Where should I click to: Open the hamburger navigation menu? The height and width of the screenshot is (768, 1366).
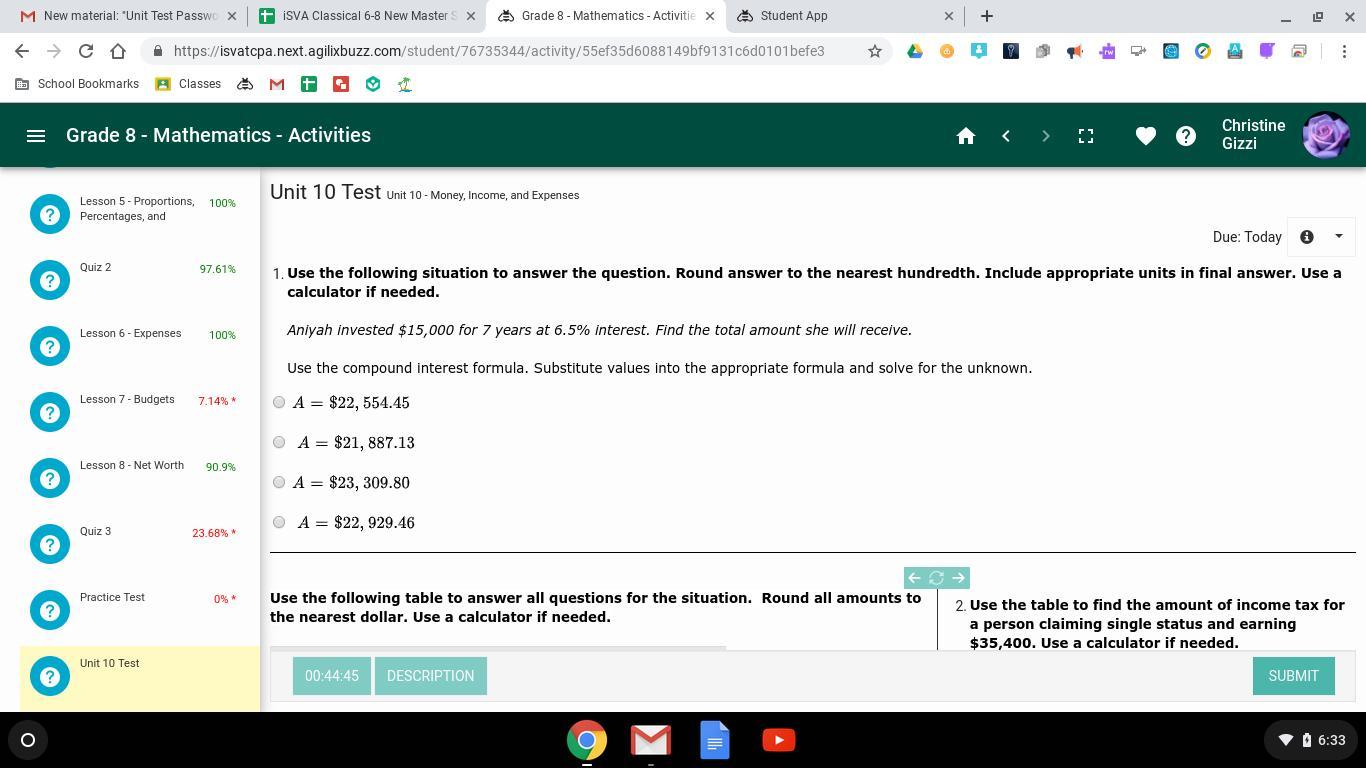click(x=36, y=135)
